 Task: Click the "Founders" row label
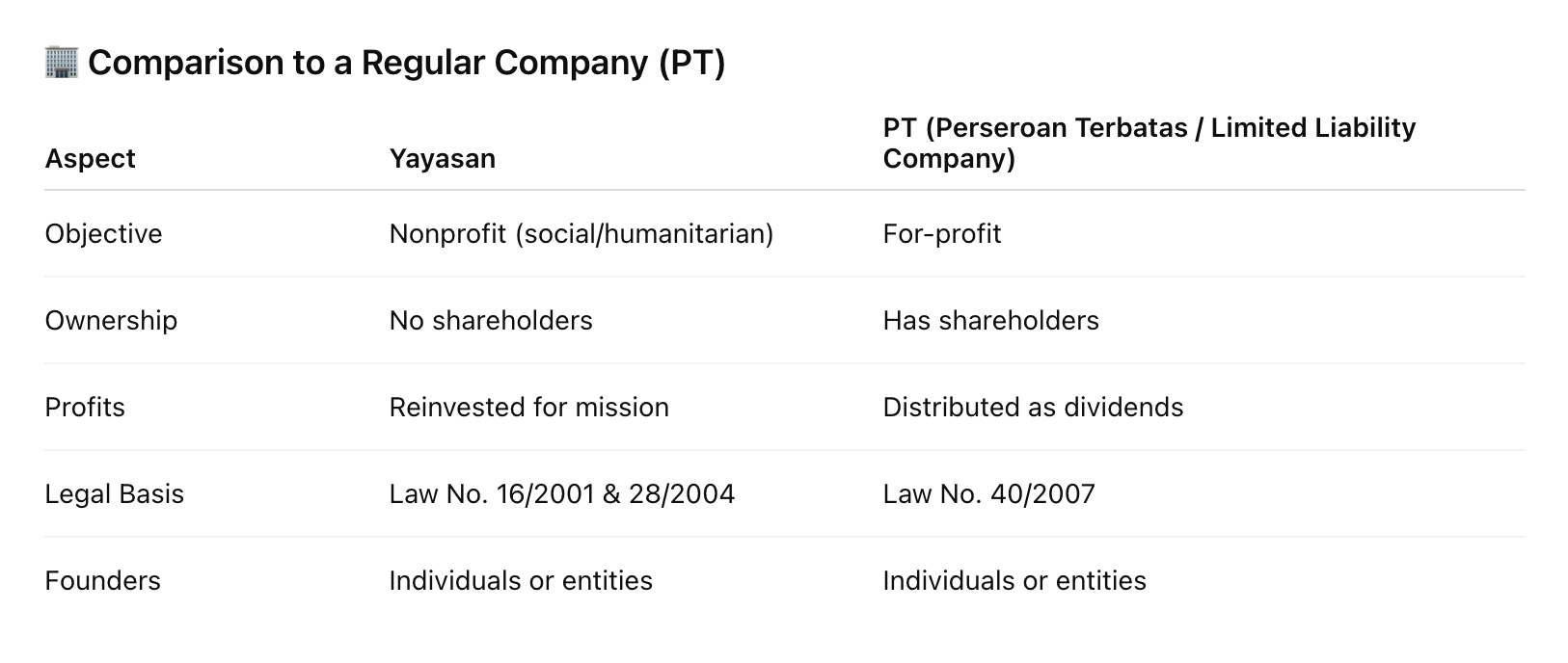(102, 581)
